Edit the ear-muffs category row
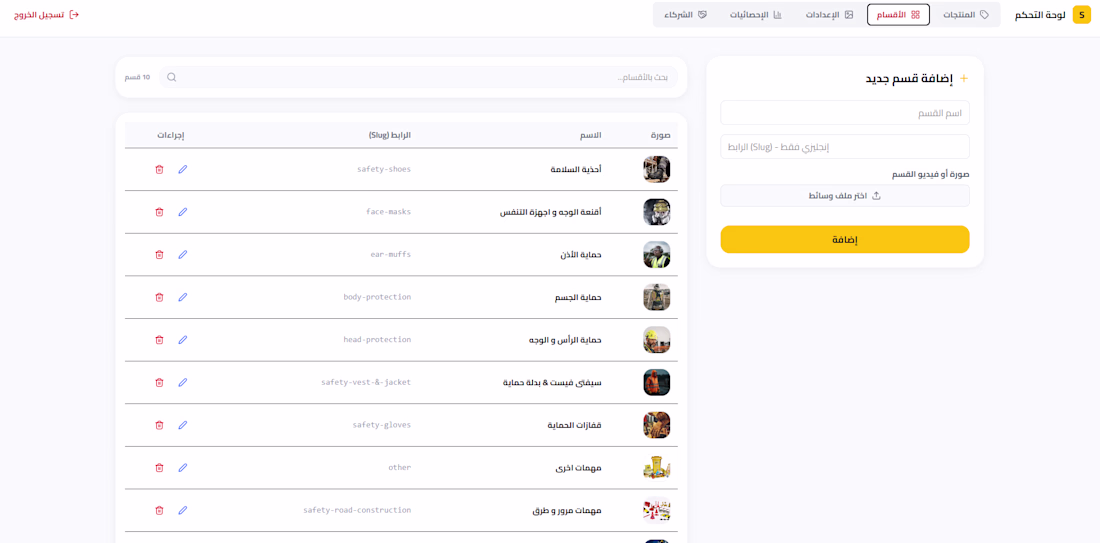 point(183,255)
